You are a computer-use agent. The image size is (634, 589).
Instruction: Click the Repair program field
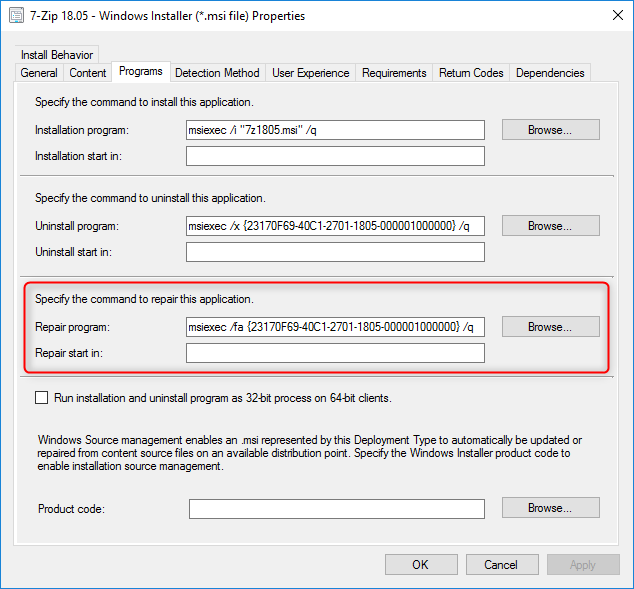coord(335,327)
